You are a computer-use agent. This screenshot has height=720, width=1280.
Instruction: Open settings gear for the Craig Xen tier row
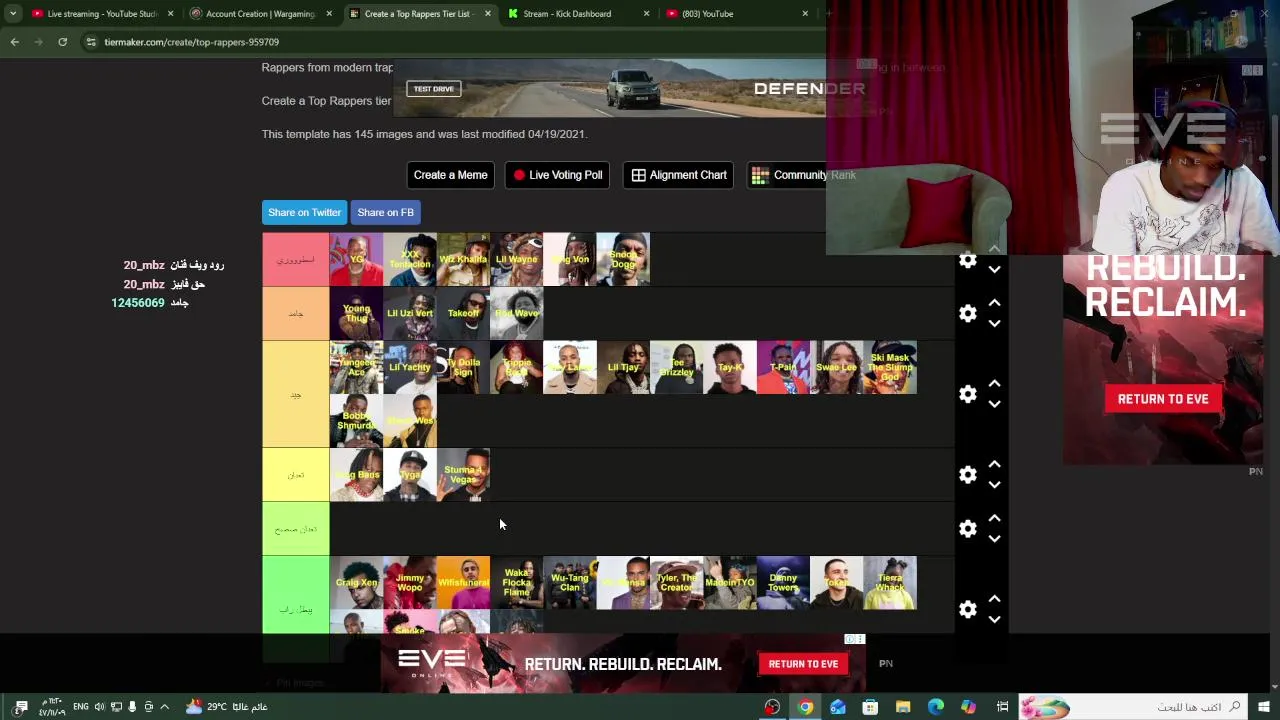pos(967,609)
